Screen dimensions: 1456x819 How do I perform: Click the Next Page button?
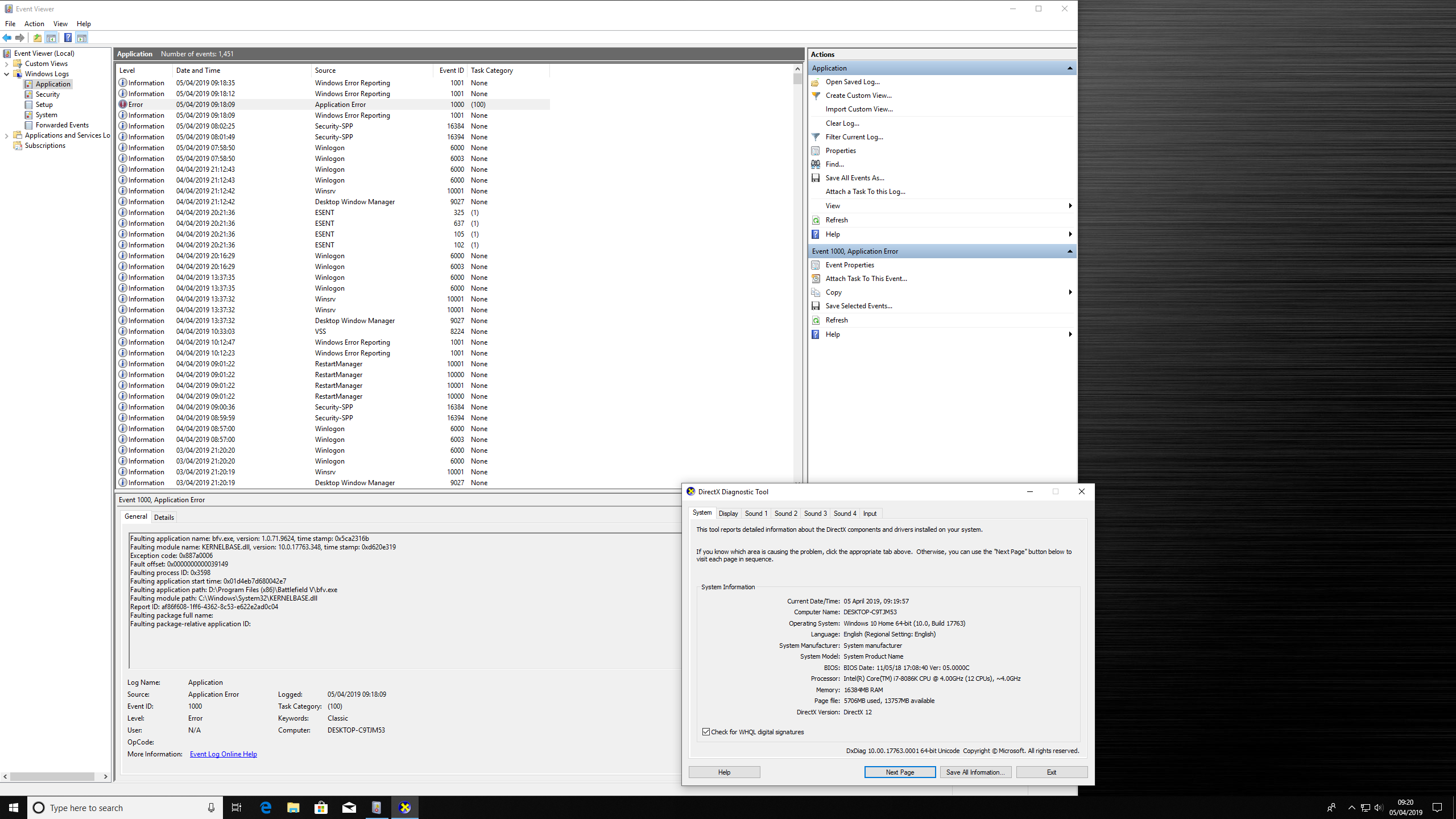900,772
